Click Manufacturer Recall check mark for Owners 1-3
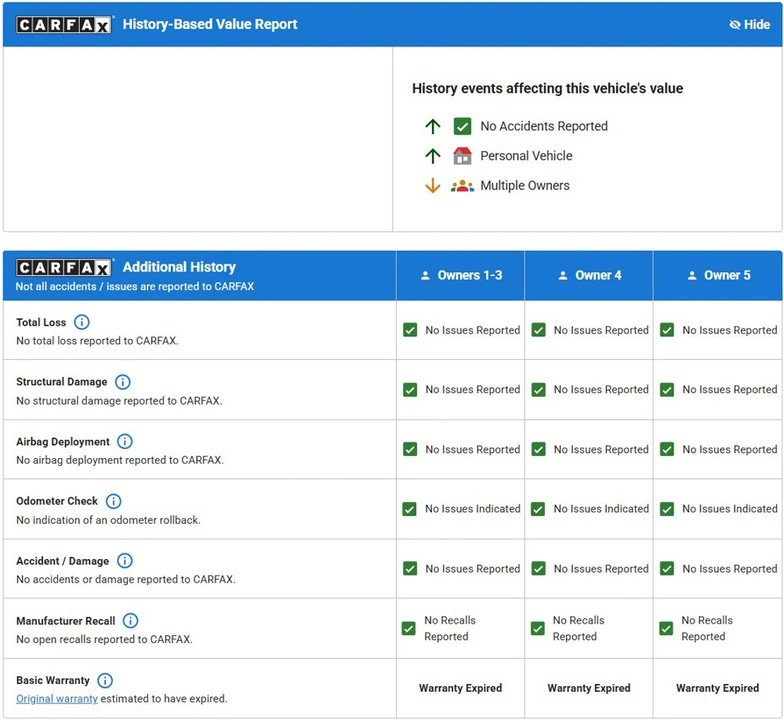Screen dimensions: 784x720 click(408, 628)
